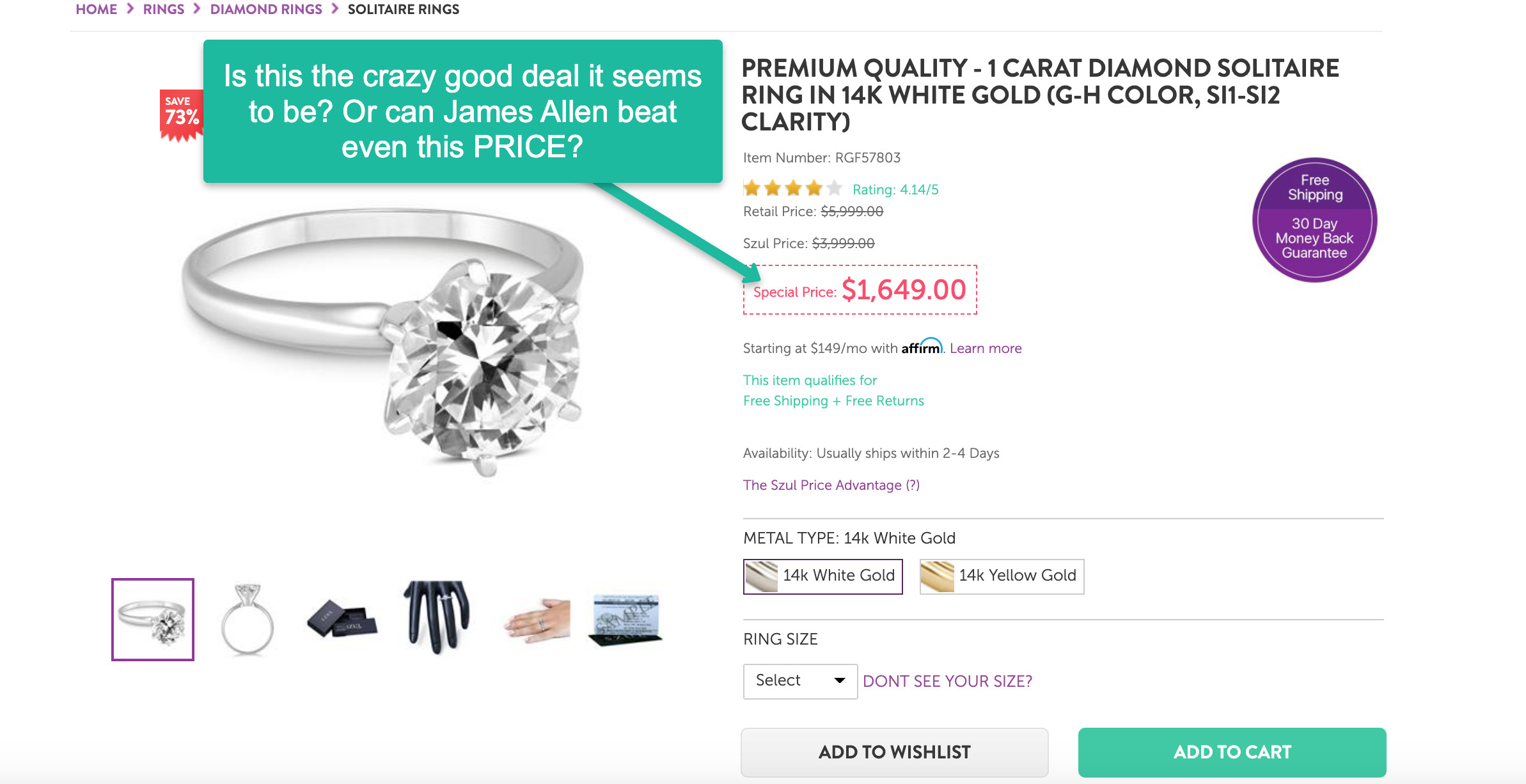Click the yellow gold color swatch
This screenshot has width=1526, height=784.
click(x=937, y=576)
